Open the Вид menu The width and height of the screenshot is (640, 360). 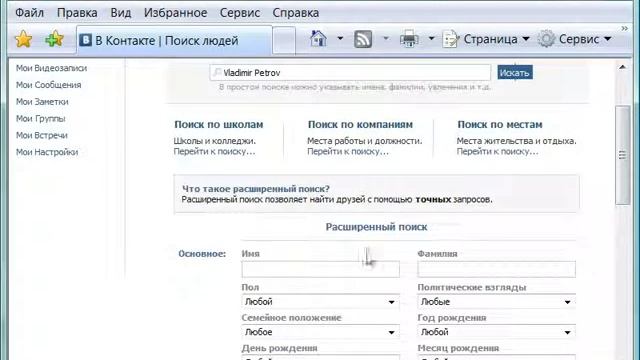point(121,13)
